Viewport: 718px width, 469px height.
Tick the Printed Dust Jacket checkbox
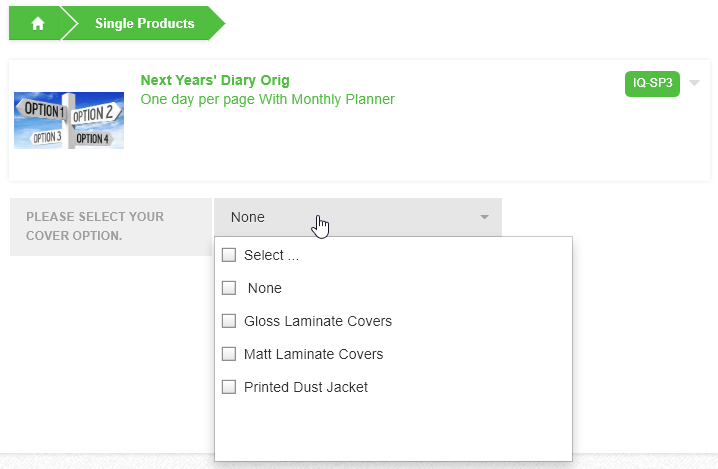click(229, 387)
